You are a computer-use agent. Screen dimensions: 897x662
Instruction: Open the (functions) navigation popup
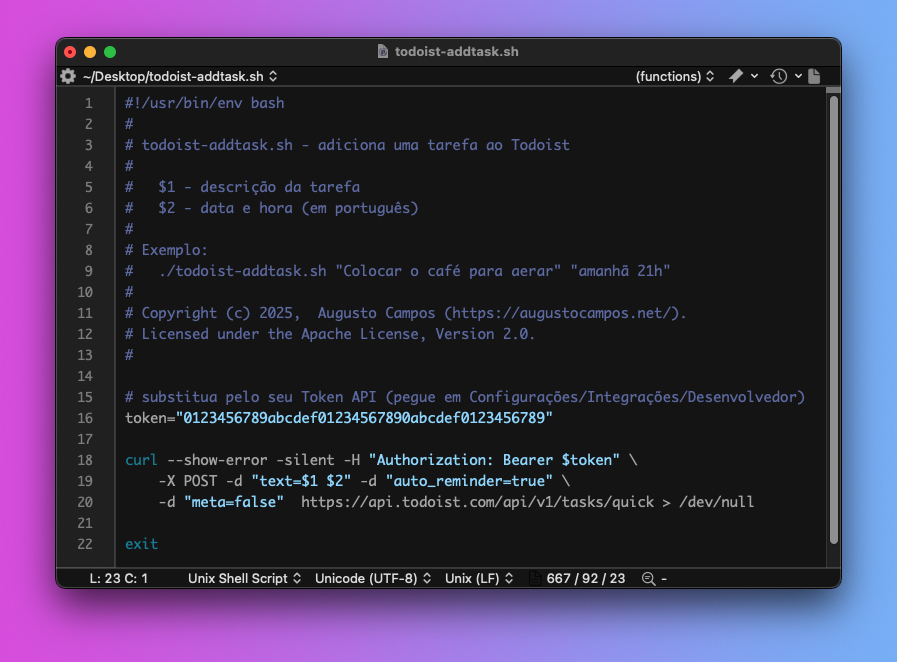pos(674,76)
